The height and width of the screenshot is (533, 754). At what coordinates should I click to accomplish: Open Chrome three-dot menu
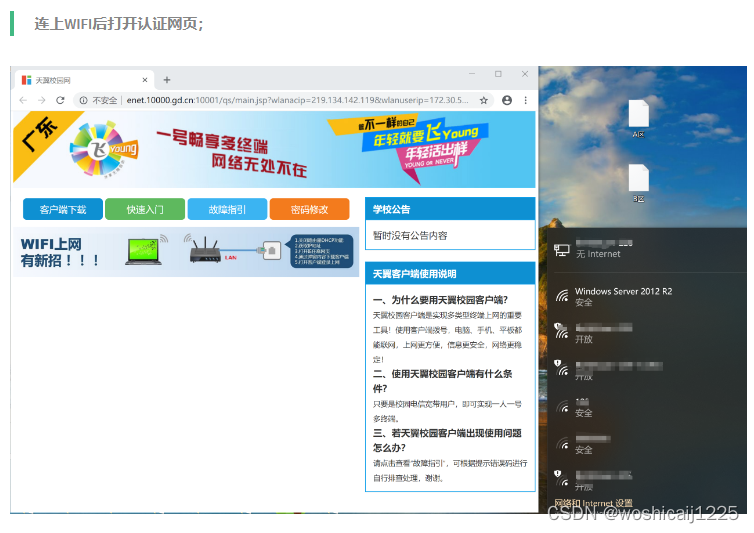(x=526, y=100)
